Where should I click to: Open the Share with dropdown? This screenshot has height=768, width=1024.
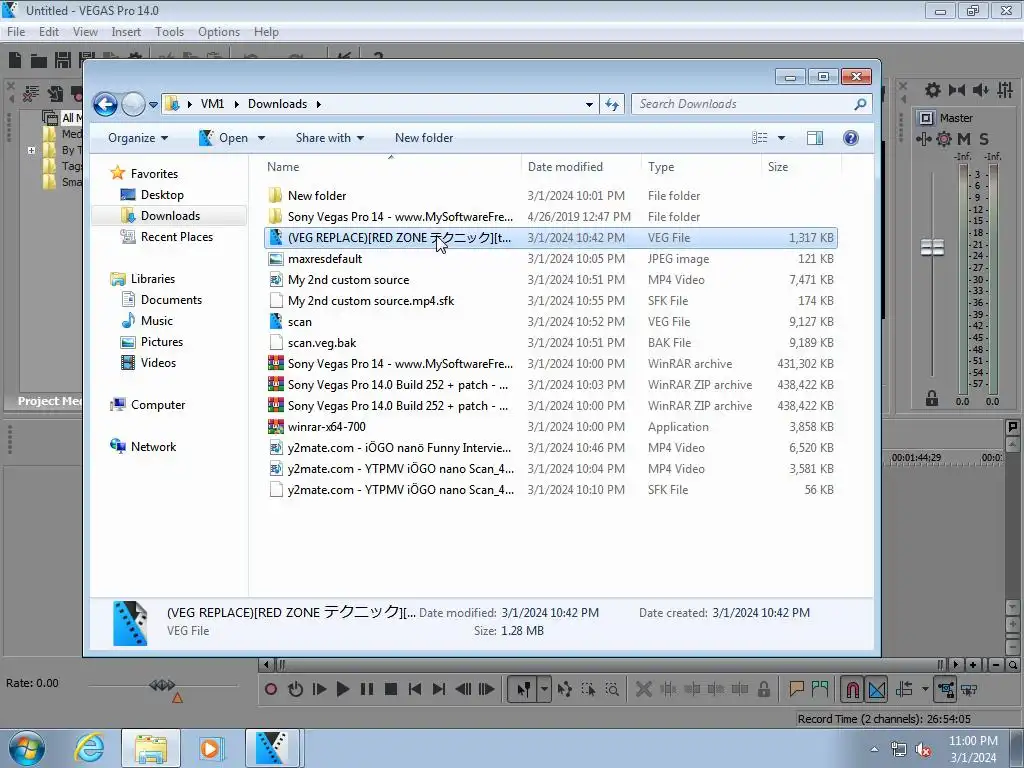tap(329, 138)
